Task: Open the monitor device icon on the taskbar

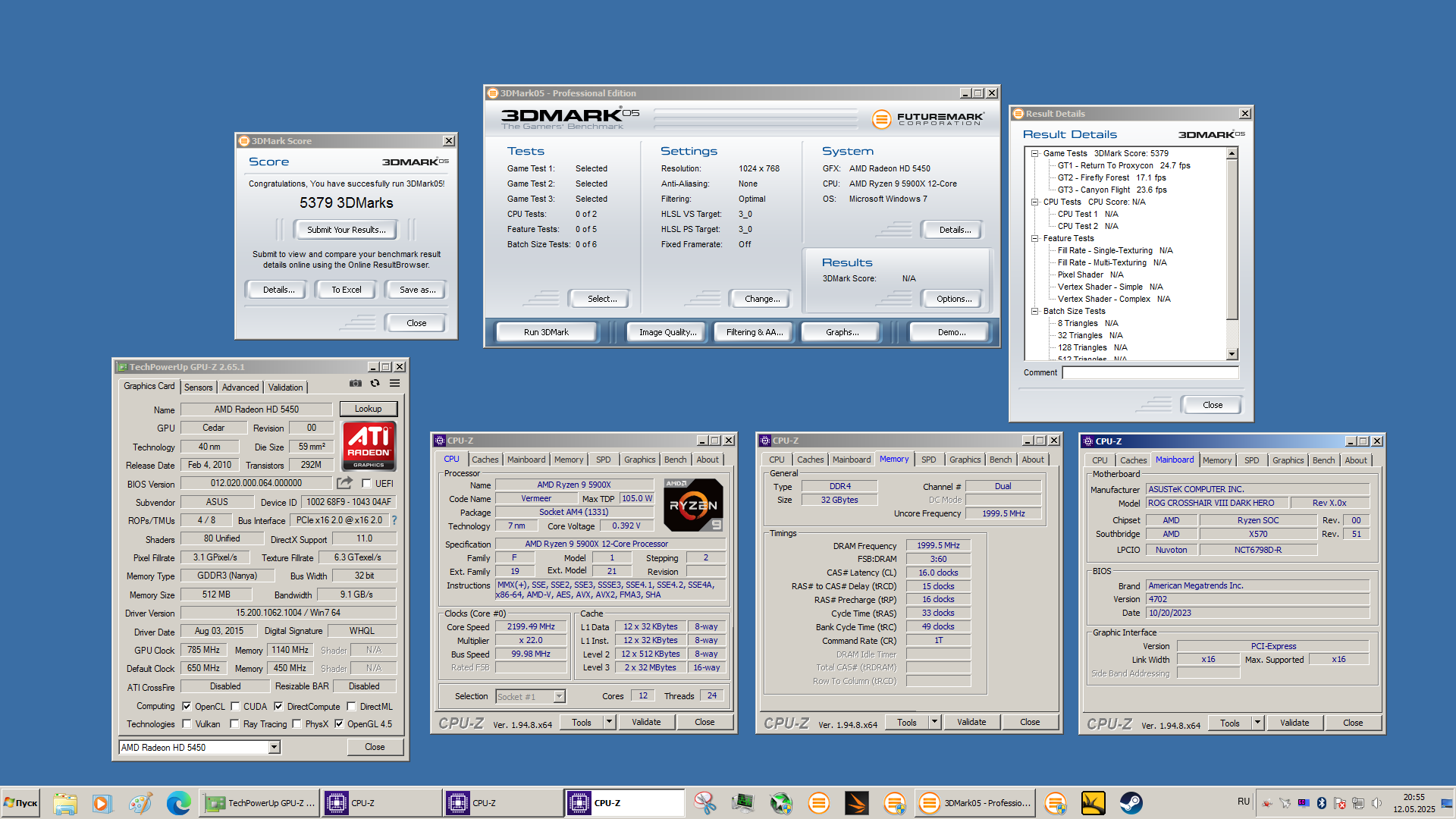Action: 743,803
